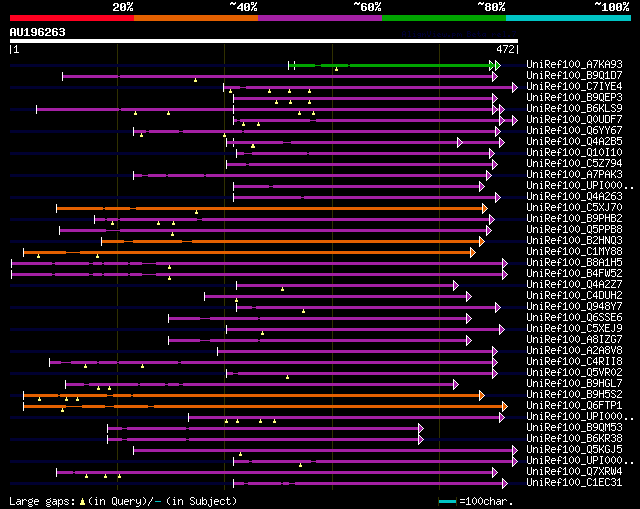Click the green ~80% legend segment
640x509 pixels.
(x=444, y=18)
